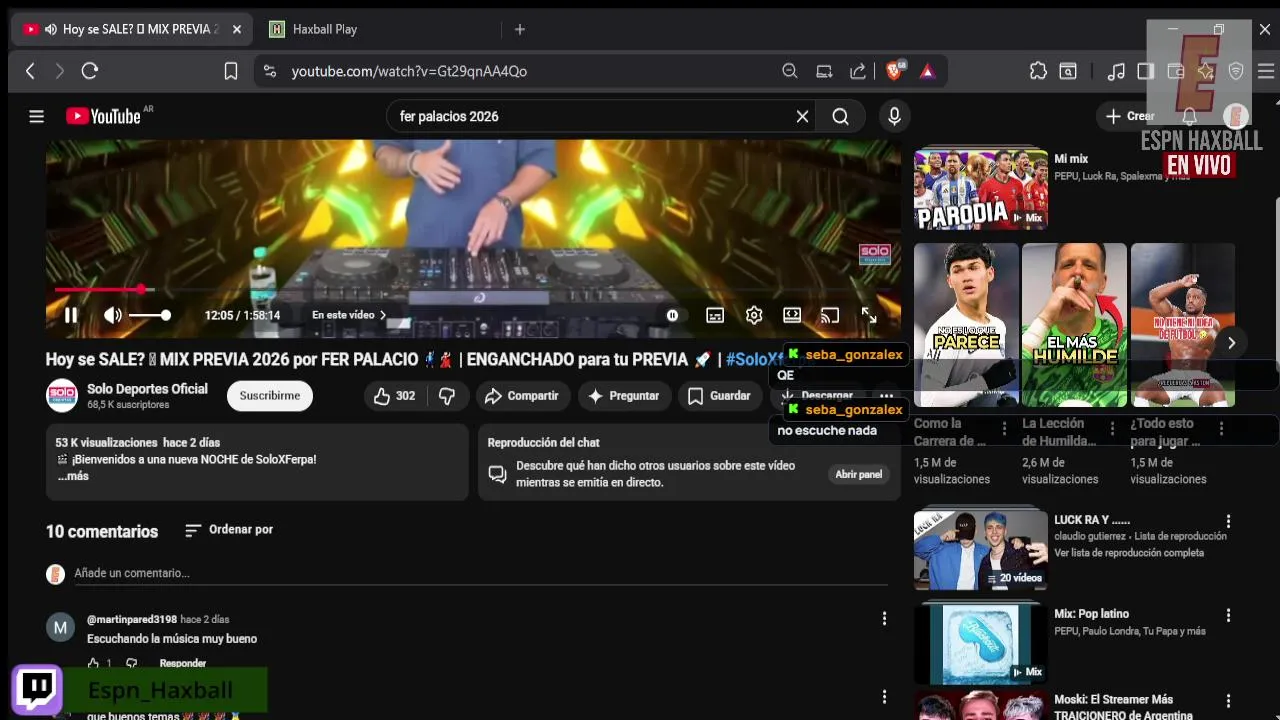
Task: Enter fullscreen mode
Action: [869, 315]
